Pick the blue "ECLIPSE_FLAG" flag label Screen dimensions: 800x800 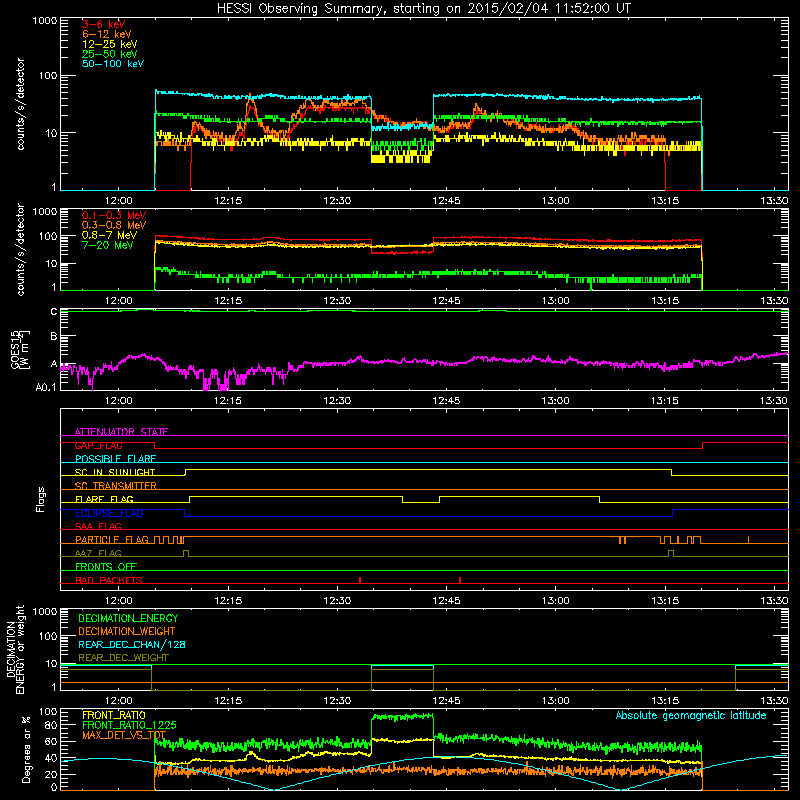tap(109, 513)
